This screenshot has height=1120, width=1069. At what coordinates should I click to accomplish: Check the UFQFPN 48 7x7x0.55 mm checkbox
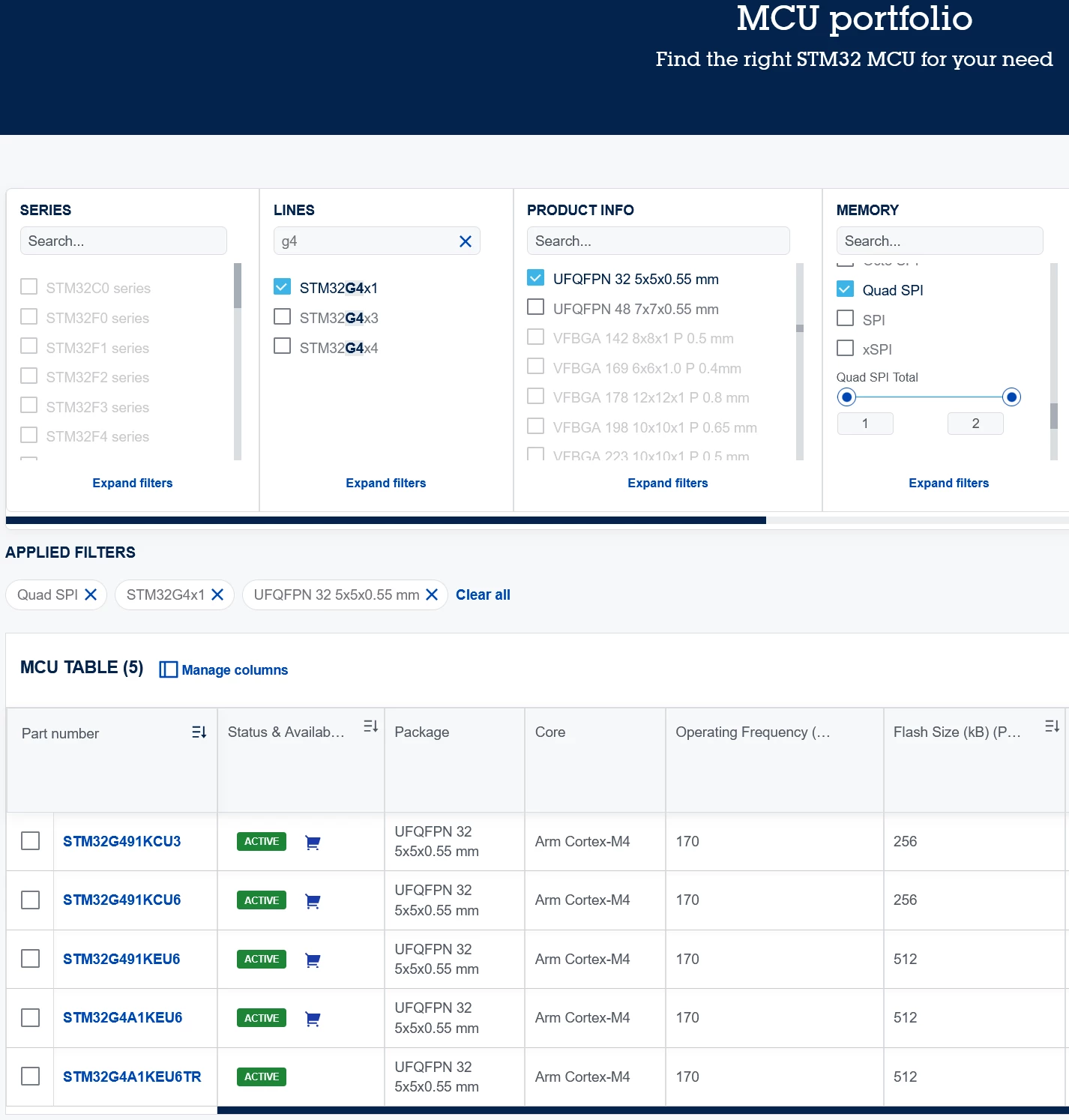pyautogui.click(x=535, y=307)
